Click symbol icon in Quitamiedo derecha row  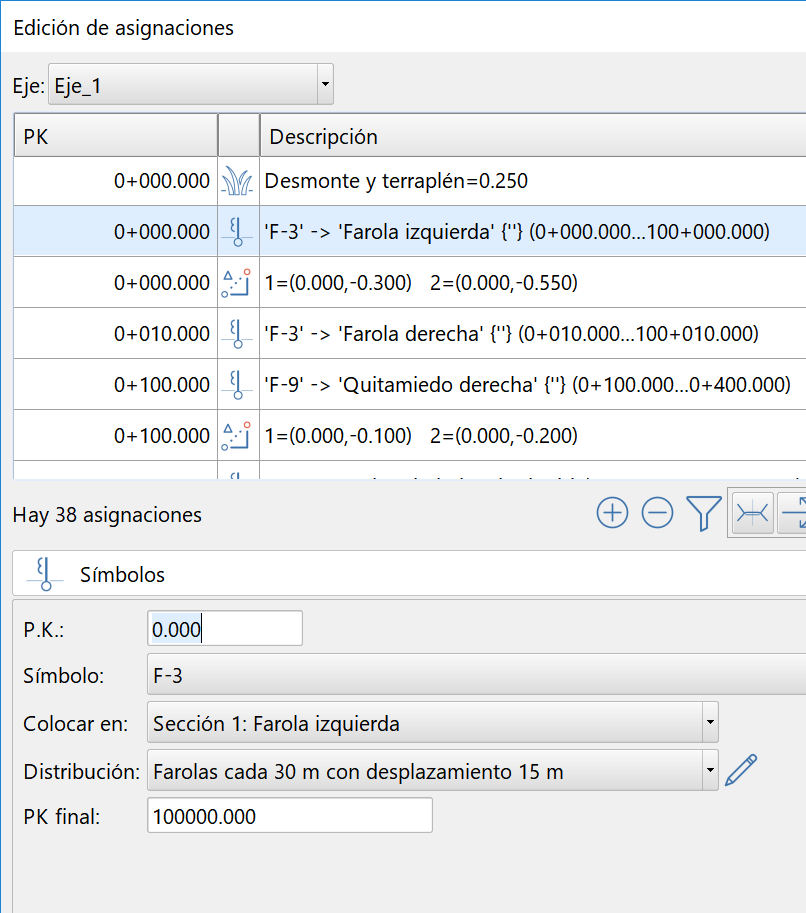point(238,385)
